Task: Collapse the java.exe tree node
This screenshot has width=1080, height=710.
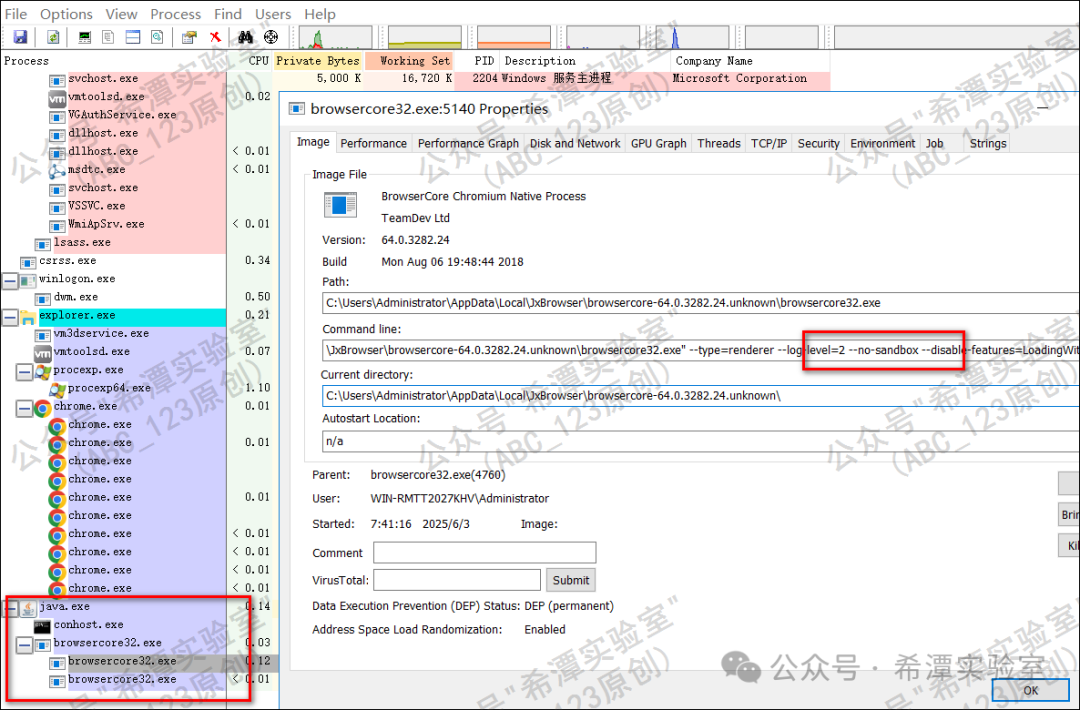Action: pyautogui.click(x=10, y=607)
